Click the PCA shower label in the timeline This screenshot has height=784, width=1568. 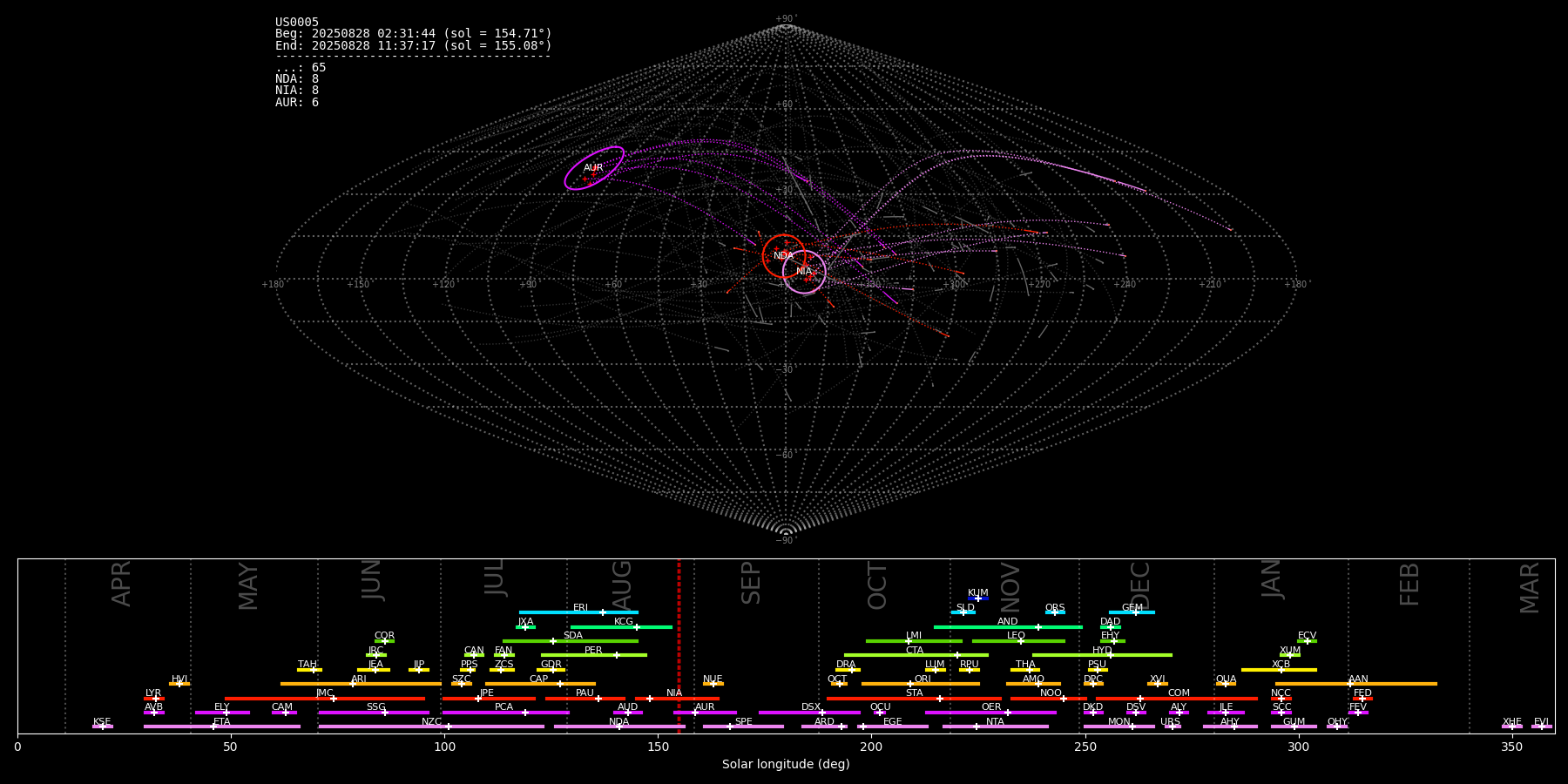[x=504, y=707]
